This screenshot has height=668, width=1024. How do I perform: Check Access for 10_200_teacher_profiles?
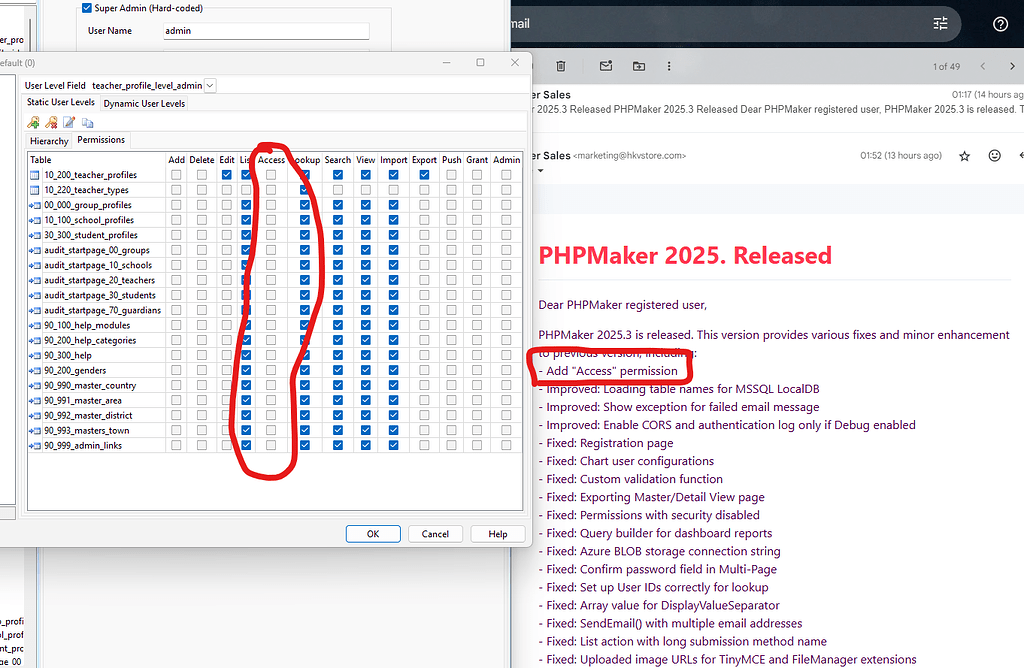point(271,175)
